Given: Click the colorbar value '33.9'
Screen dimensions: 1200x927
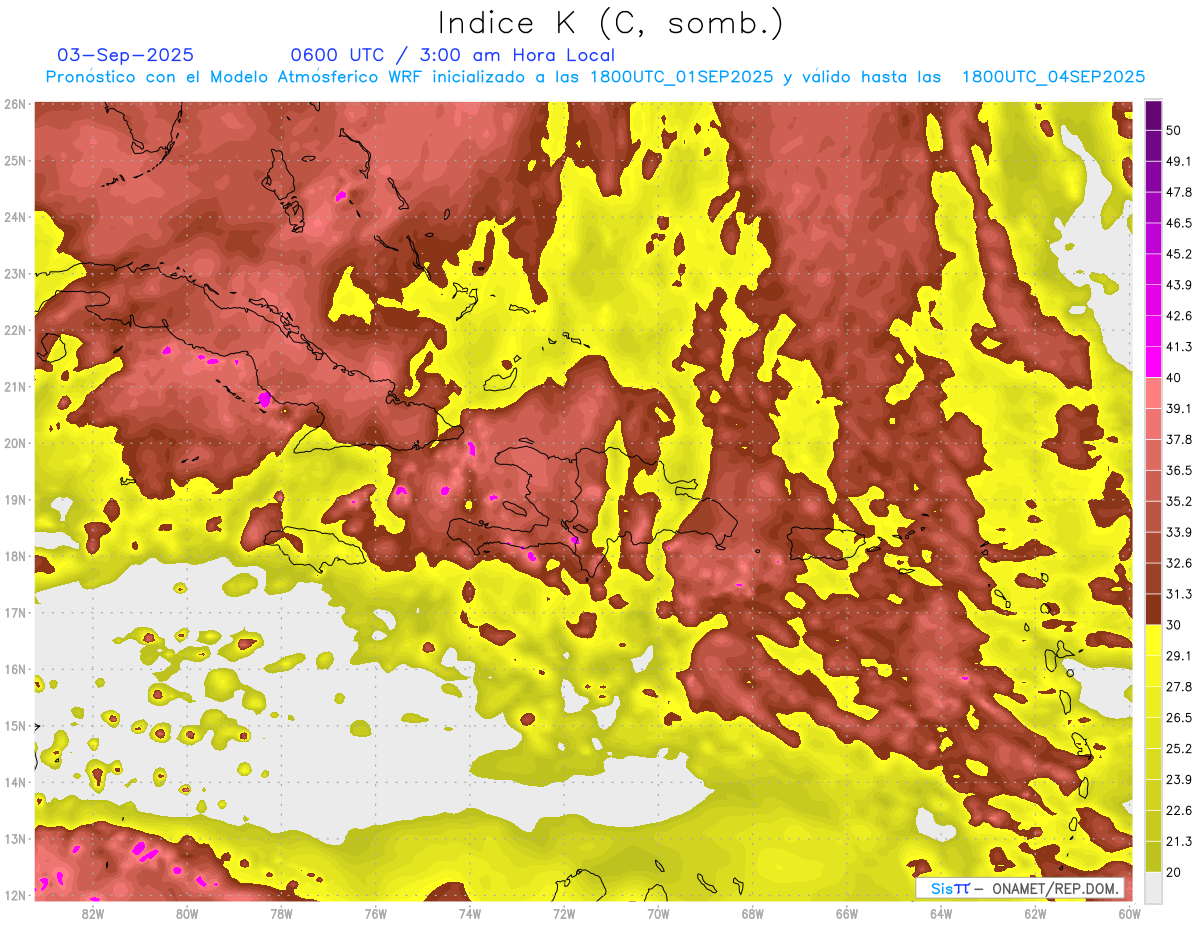Looking at the screenshot, I should pyautogui.click(x=1178, y=532).
